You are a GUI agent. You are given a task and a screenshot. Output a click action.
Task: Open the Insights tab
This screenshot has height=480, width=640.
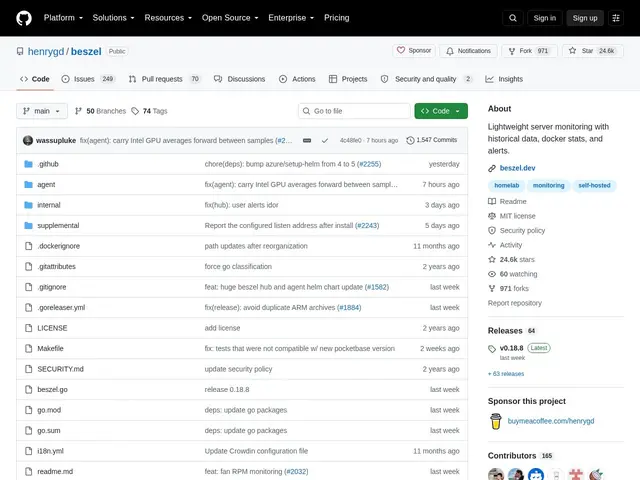click(x=504, y=79)
